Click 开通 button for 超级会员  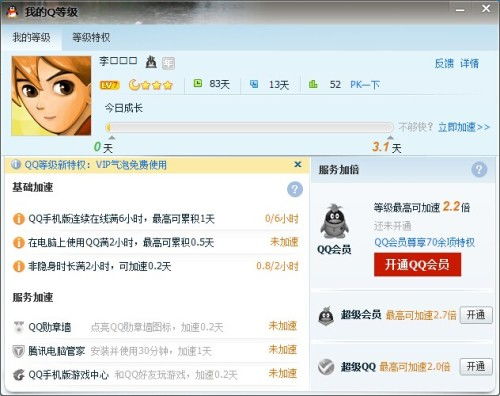(x=476, y=315)
